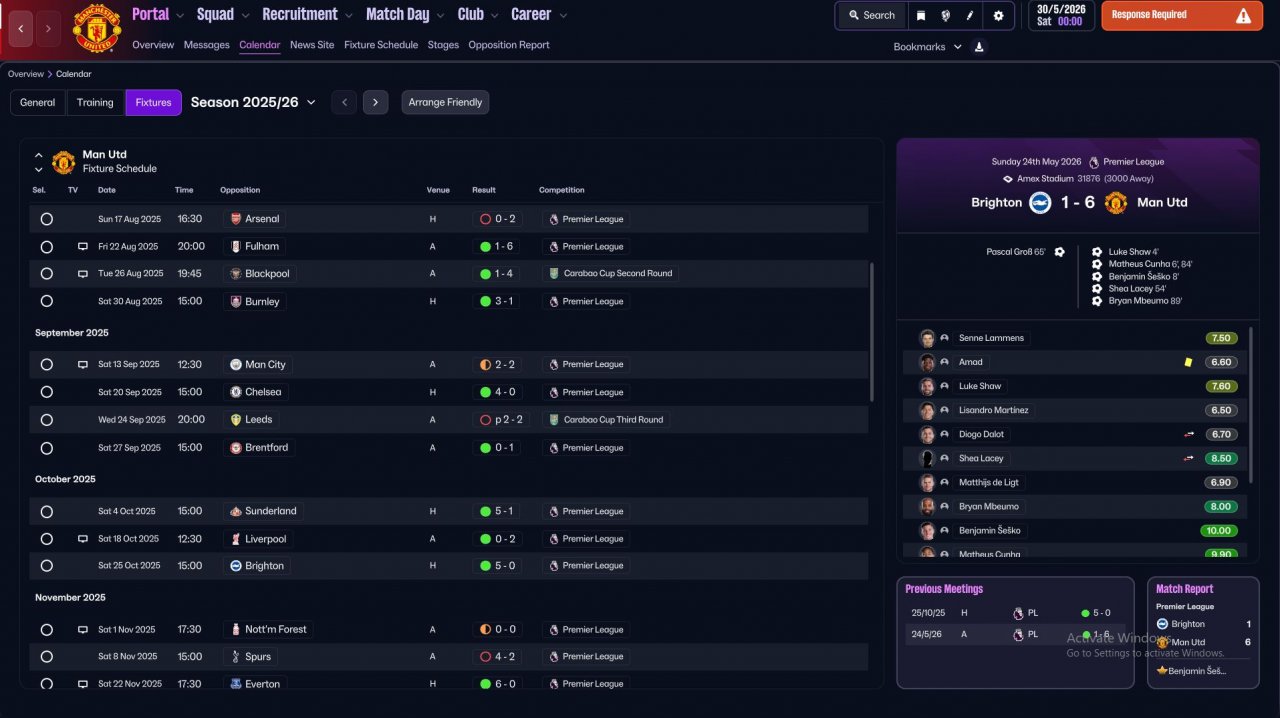Open the Carabao Cup Third Round competition link
The height and width of the screenshot is (718, 1280).
click(607, 420)
